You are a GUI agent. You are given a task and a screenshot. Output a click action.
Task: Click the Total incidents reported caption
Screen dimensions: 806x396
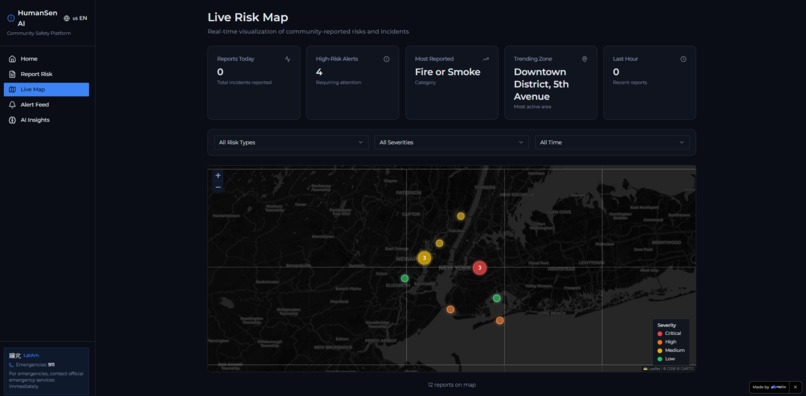click(x=244, y=82)
